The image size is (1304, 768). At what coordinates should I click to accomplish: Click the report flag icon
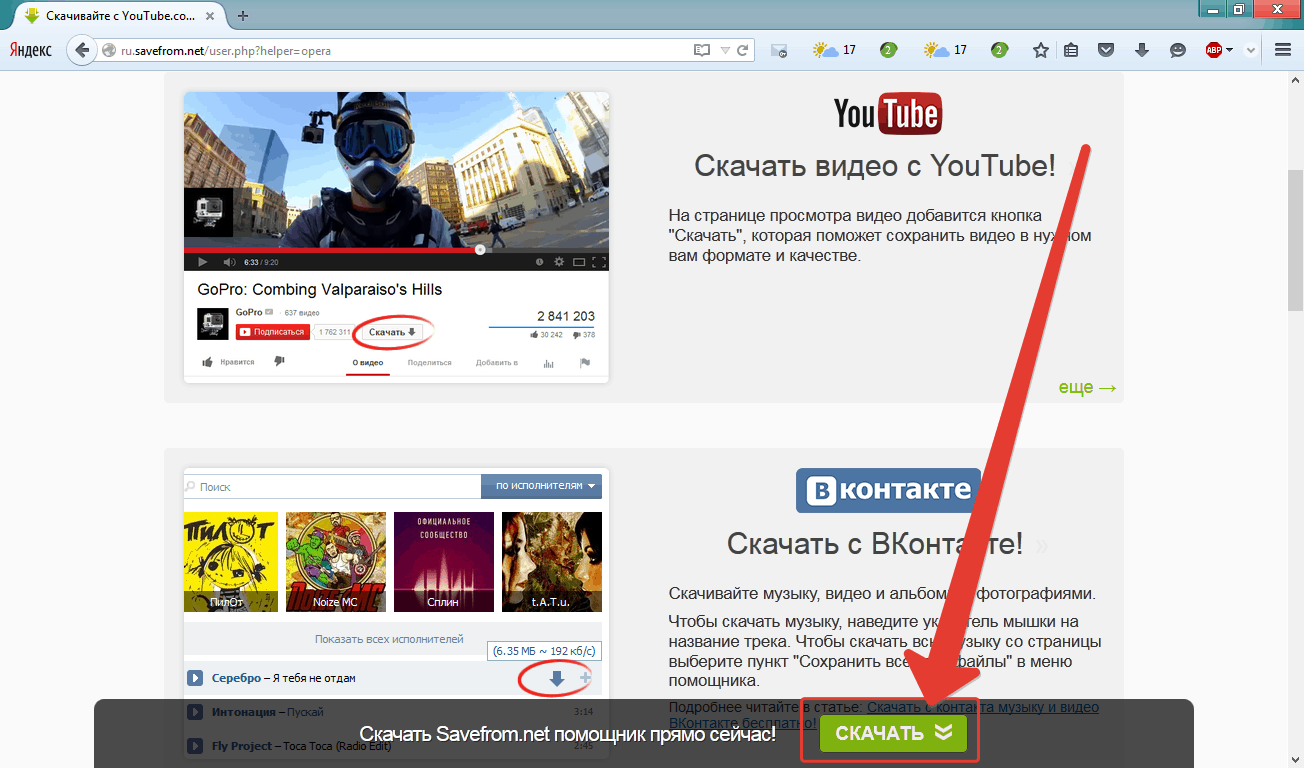(x=585, y=363)
